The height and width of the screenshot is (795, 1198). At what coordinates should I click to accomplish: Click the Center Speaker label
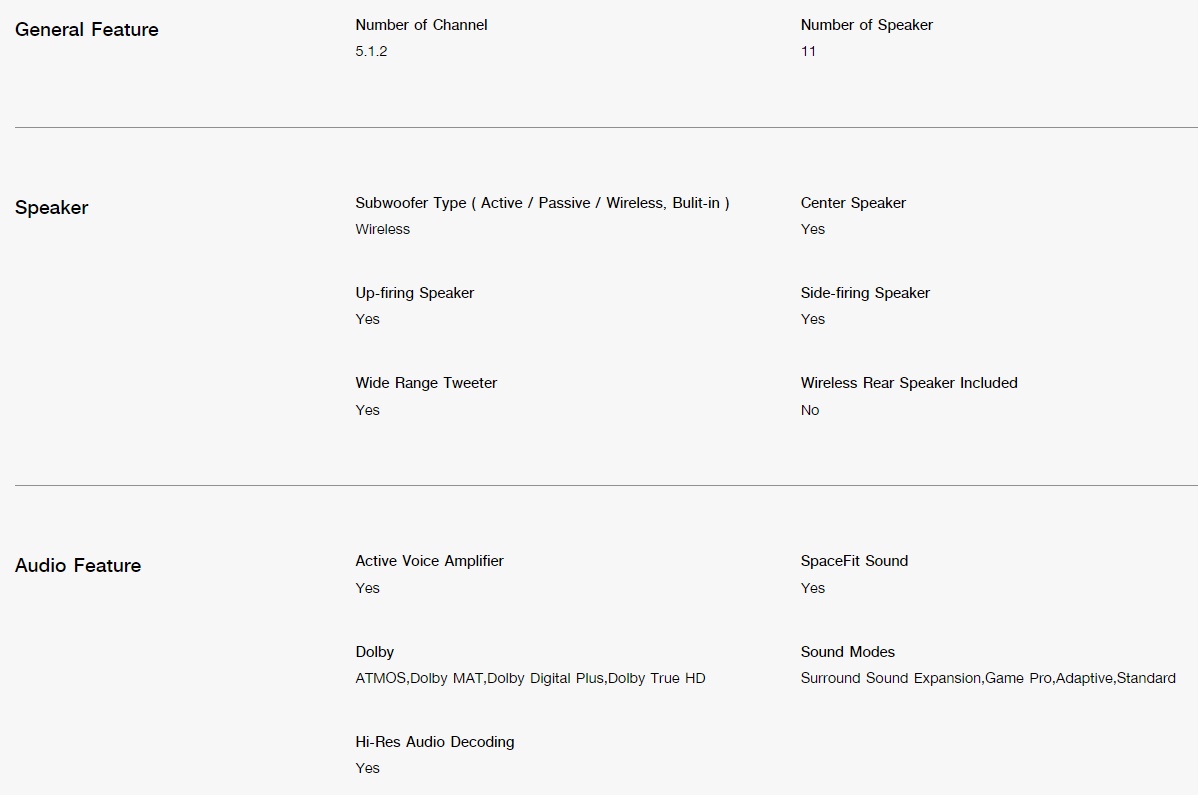click(853, 203)
